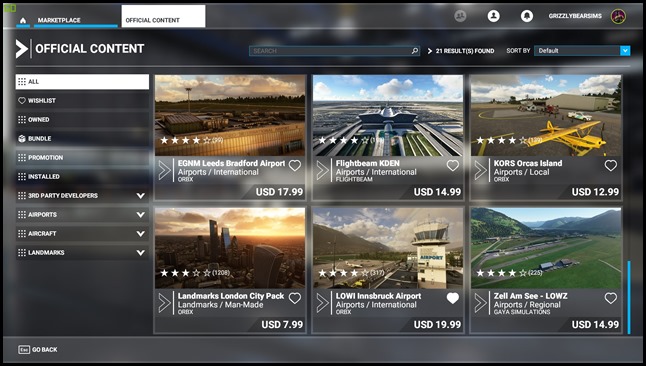Image resolution: width=646 pixels, height=366 pixels.
Task: Open the notifications bell icon
Action: click(x=527, y=16)
